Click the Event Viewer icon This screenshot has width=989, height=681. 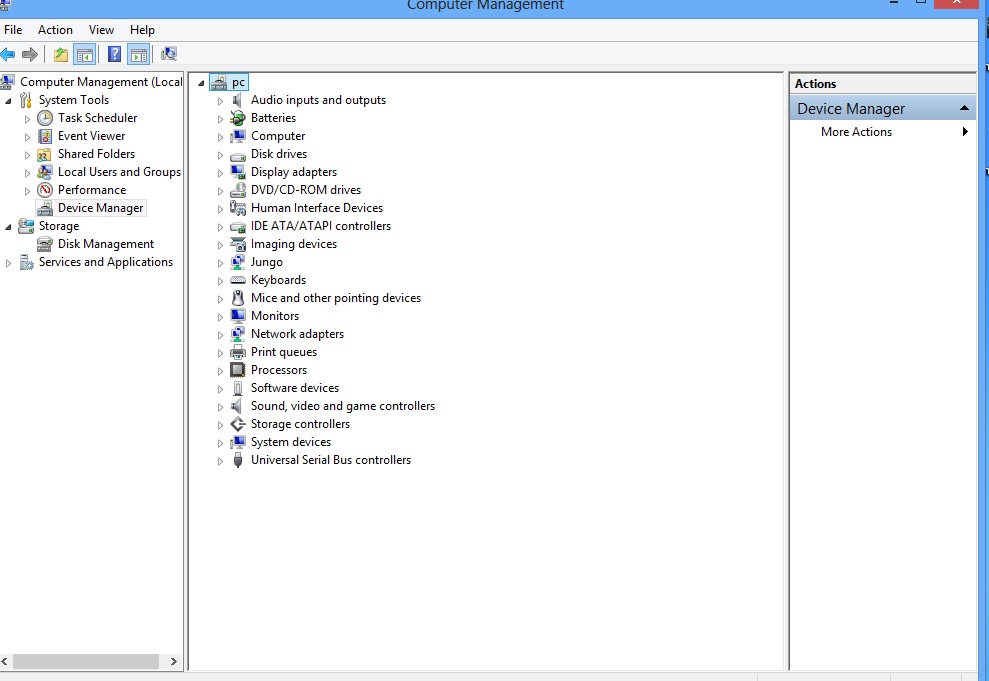[45, 136]
